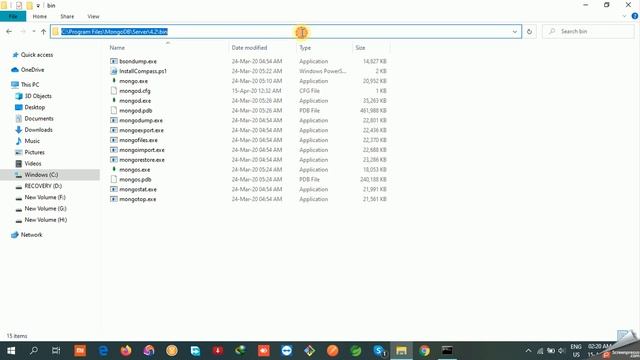Open quick access toolbar customize arrow

click(x=38, y=6)
